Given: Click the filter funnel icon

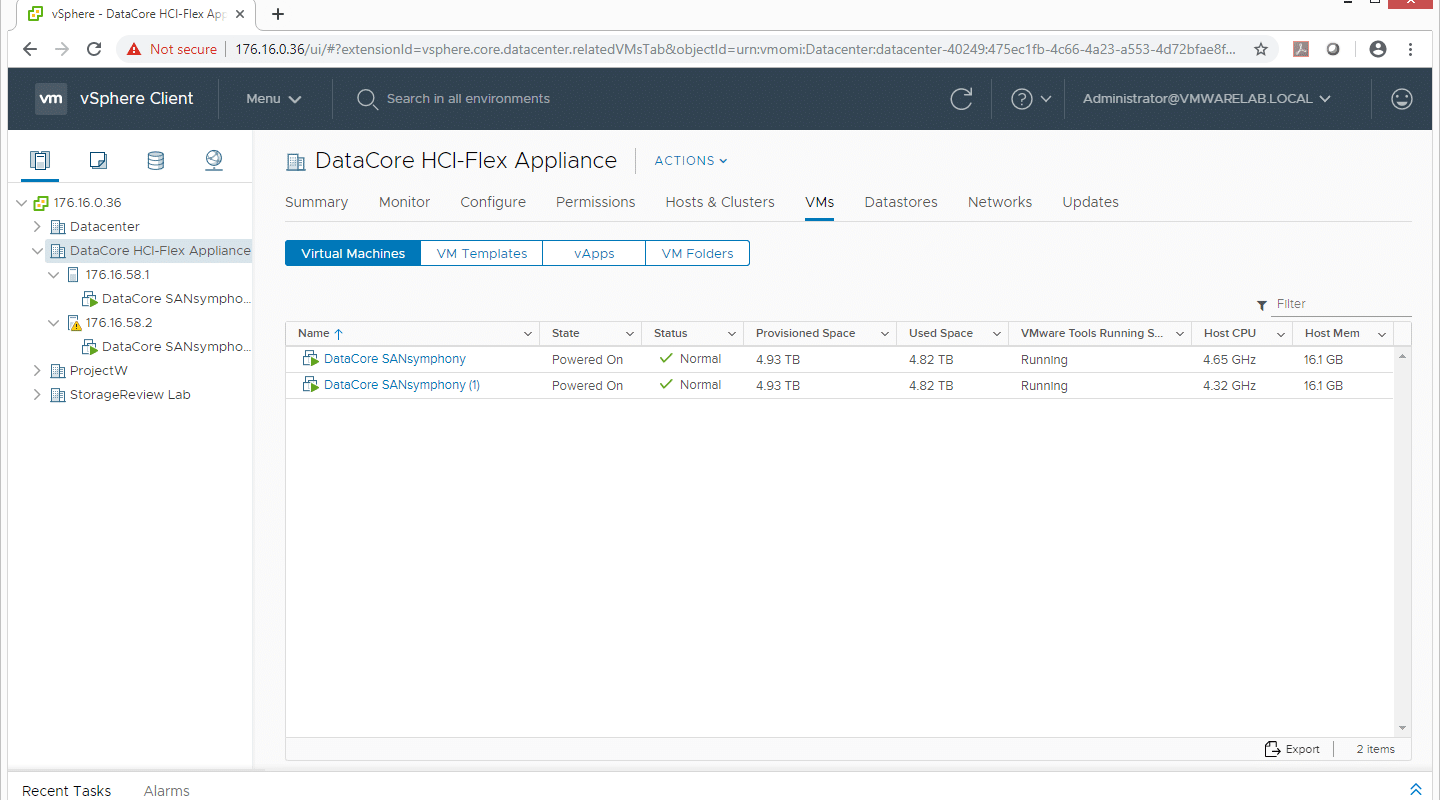Looking at the screenshot, I should click(x=1262, y=305).
